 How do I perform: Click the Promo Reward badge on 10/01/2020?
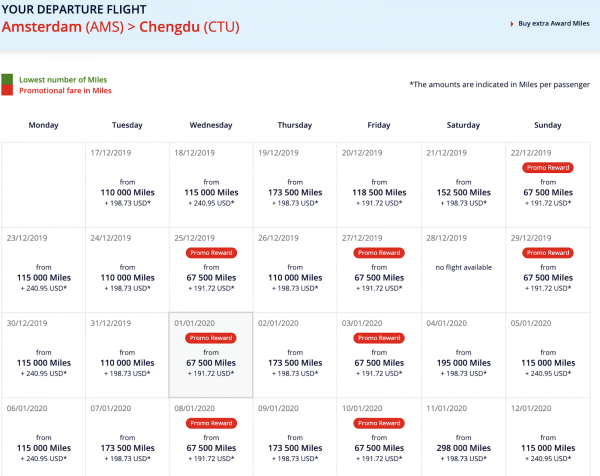[379, 424]
